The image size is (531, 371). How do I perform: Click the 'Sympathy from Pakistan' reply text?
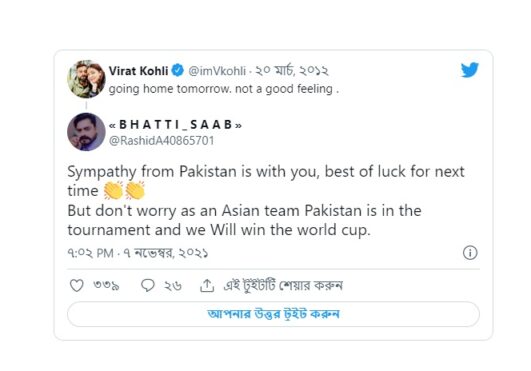tap(266, 200)
